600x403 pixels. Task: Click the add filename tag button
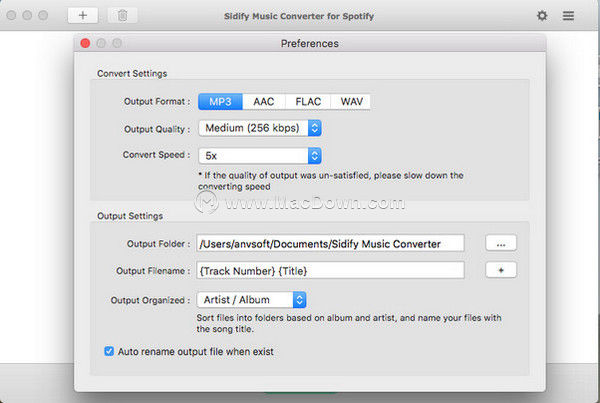point(501,270)
